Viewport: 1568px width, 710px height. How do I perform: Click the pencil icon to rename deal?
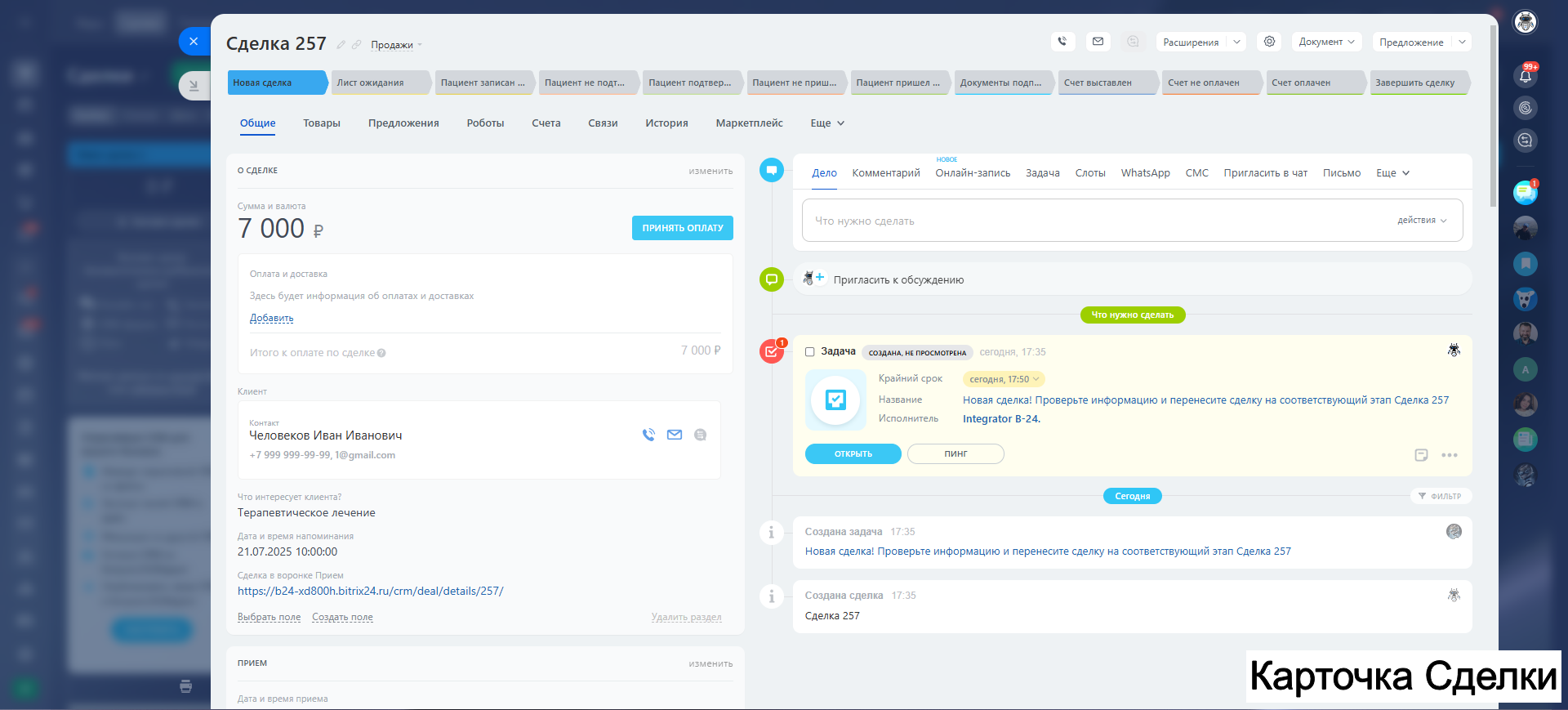341,45
